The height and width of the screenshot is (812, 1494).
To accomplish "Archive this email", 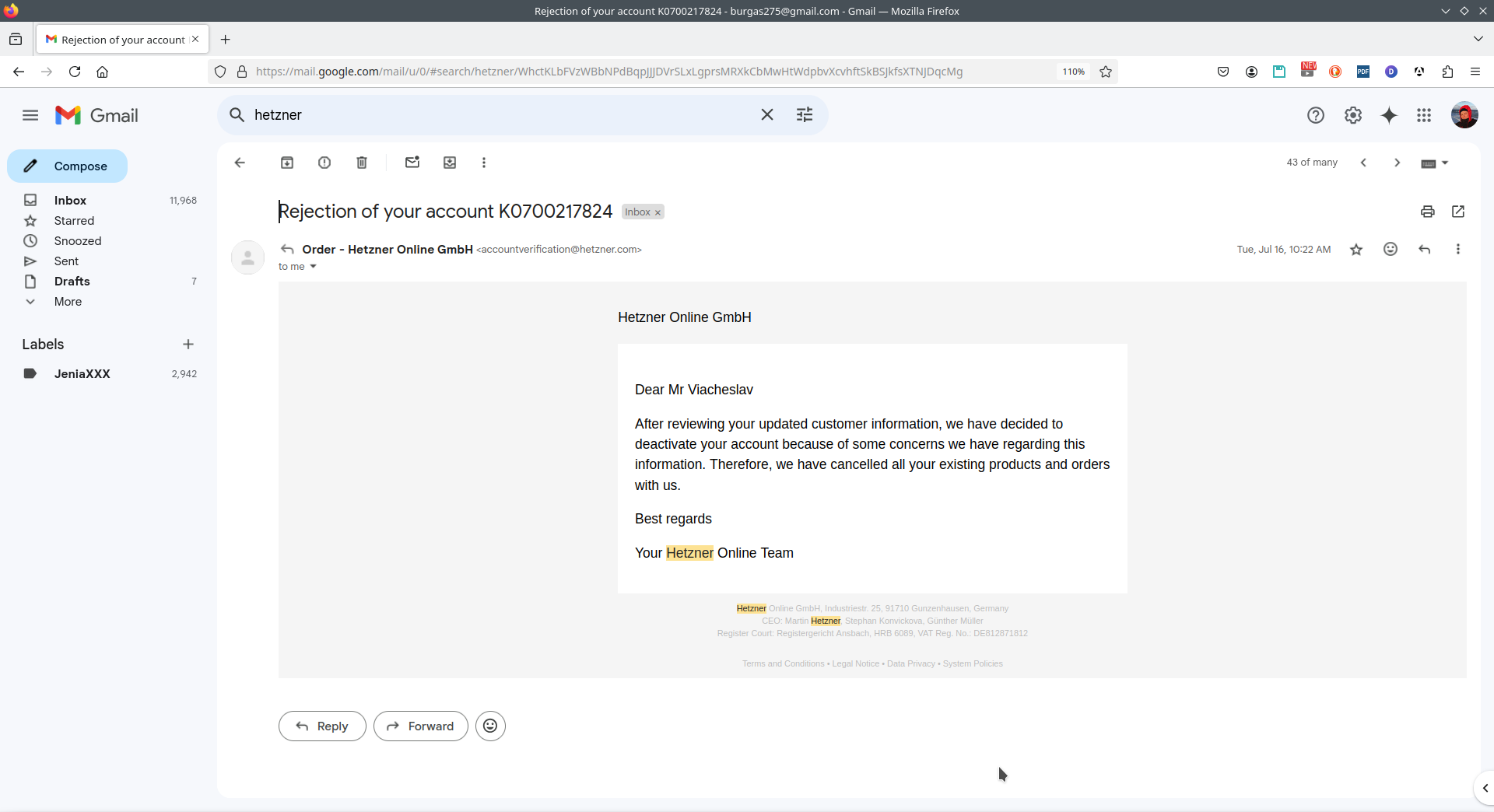I will pyautogui.click(x=287, y=163).
